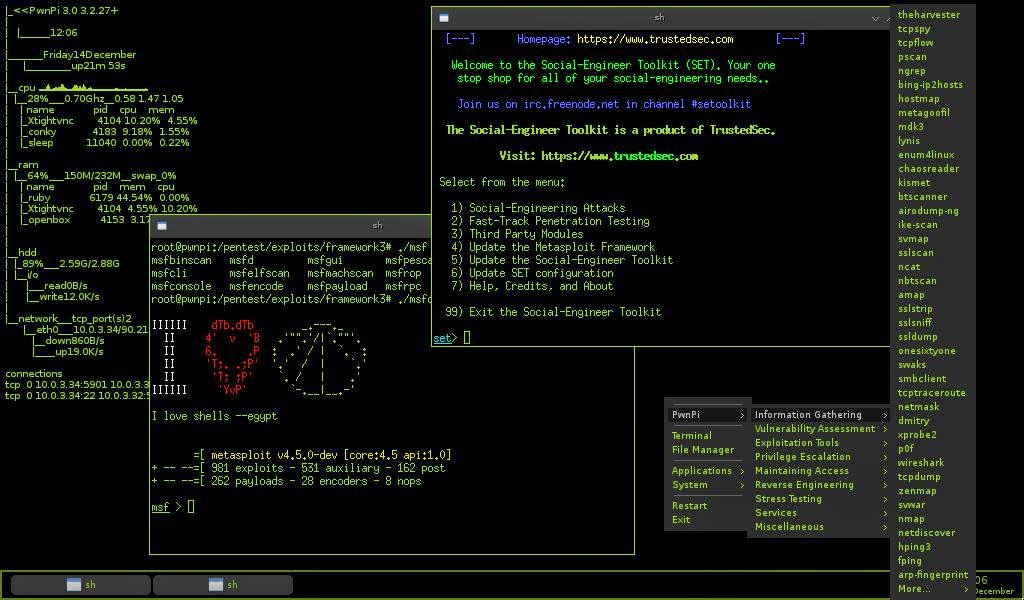The width and height of the screenshot is (1024, 600).
Task: Choose File Manager from the root menu
Action: (x=703, y=449)
